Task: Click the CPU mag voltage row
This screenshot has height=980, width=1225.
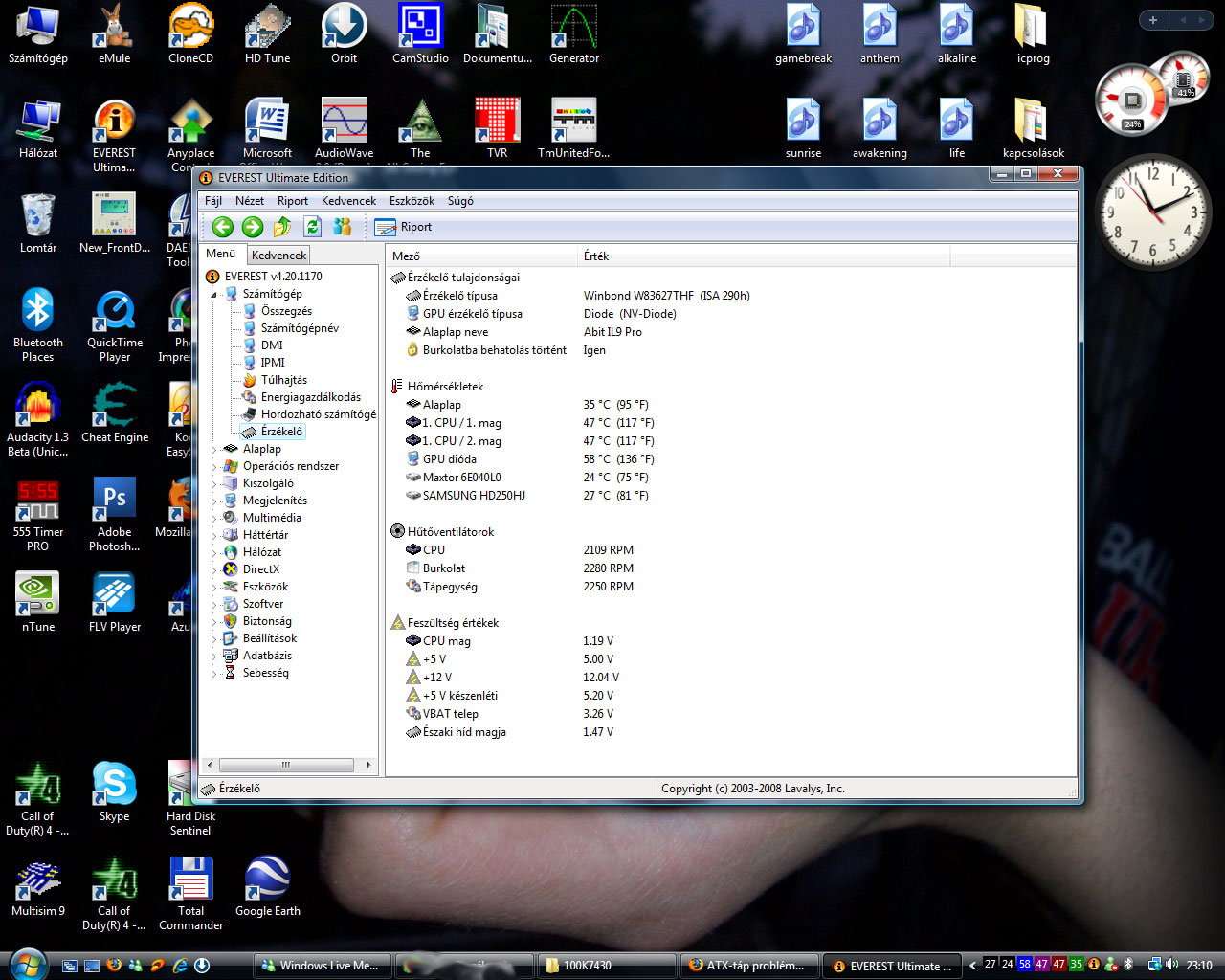Action: coord(731,641)
